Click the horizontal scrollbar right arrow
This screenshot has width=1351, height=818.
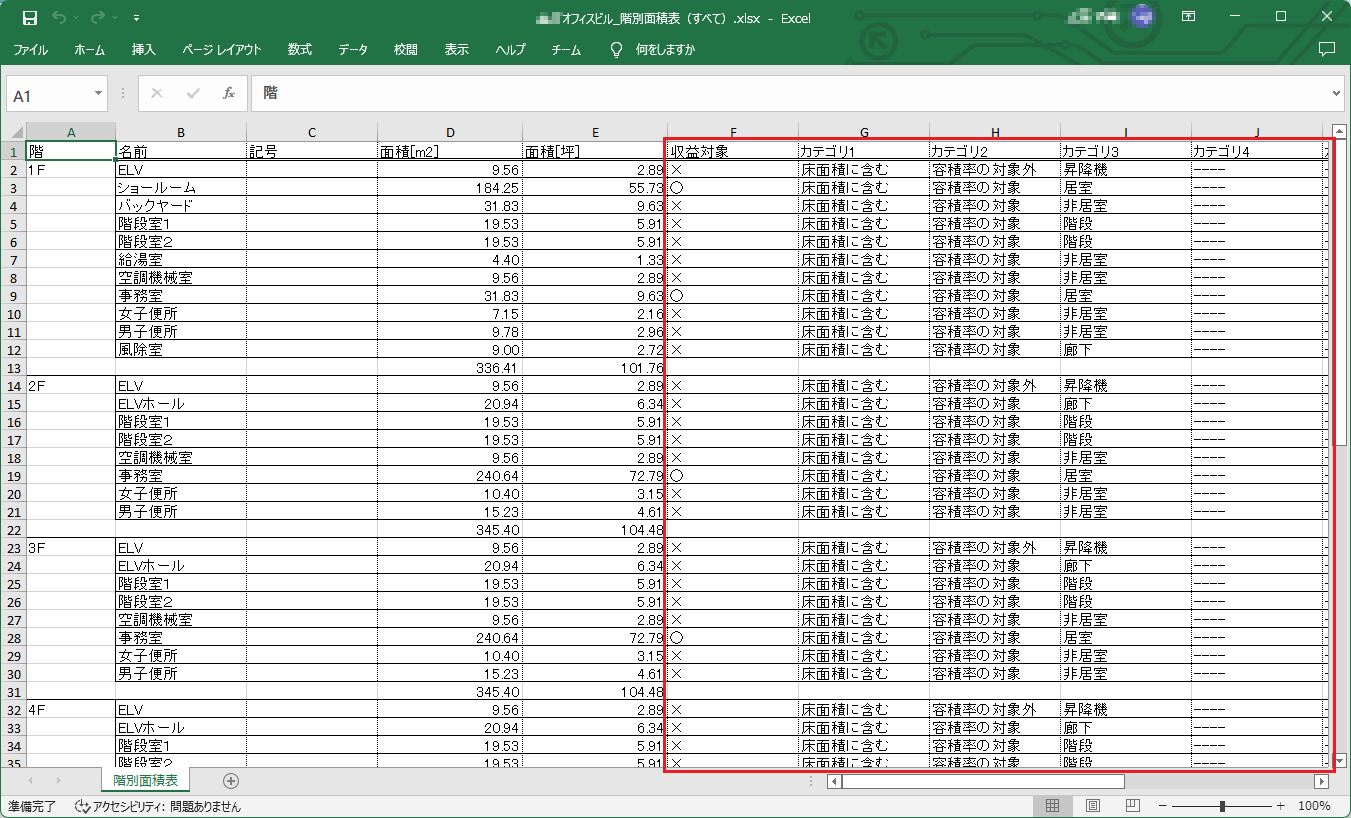point(1322,781)
